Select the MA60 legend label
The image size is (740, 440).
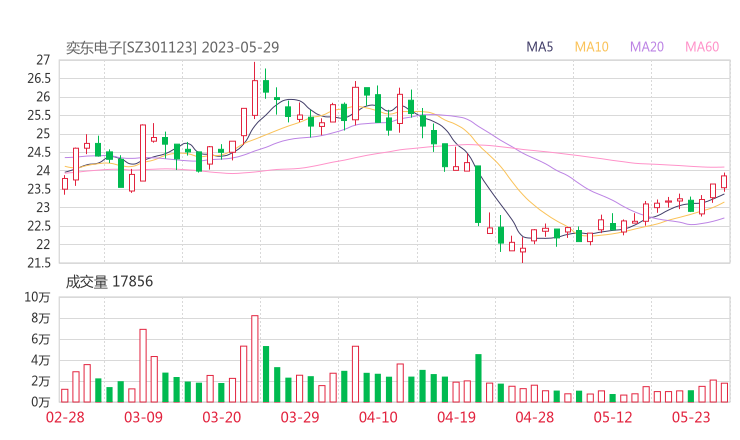(702, 47)
